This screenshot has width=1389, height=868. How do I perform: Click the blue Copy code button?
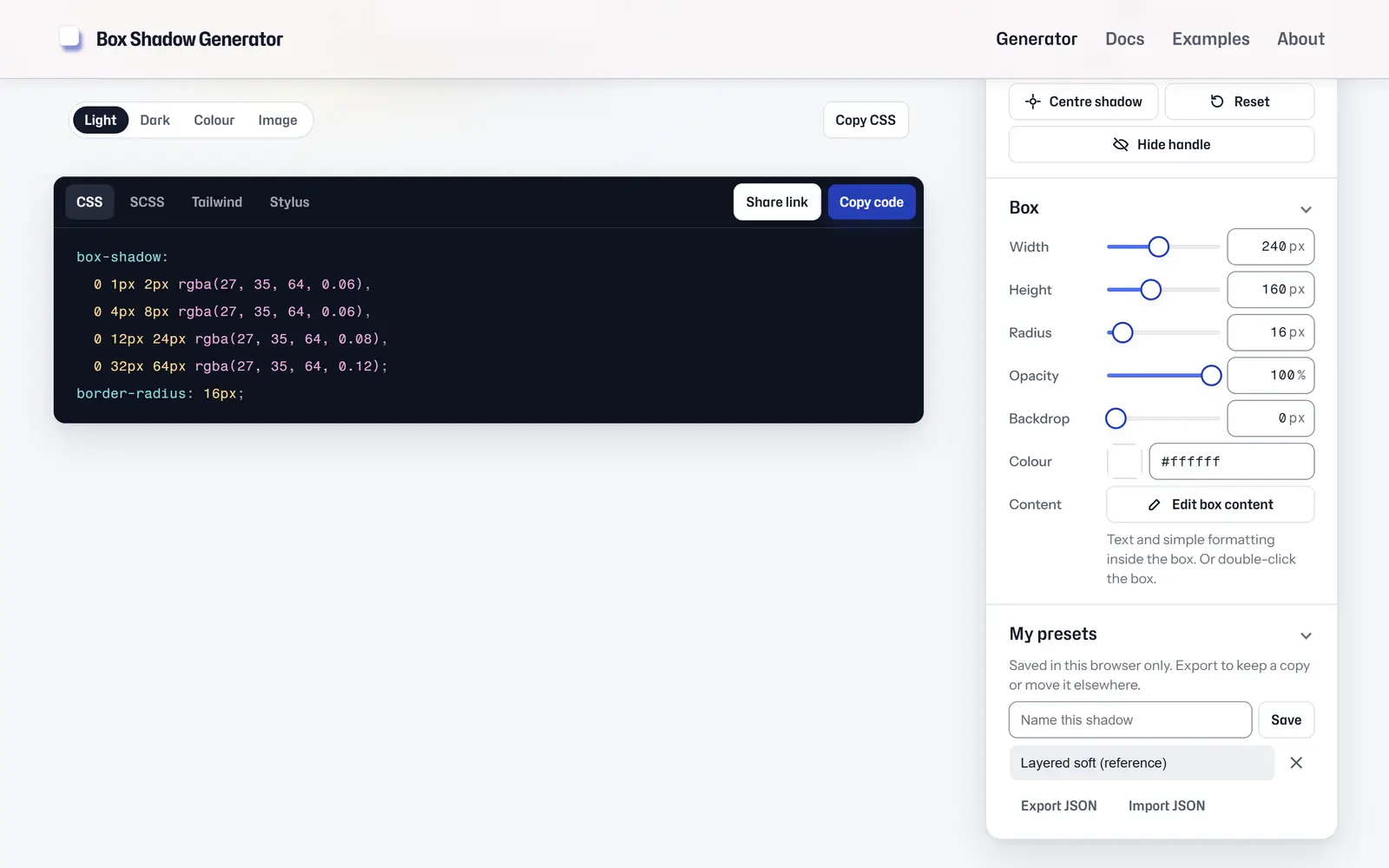point(872,202)
